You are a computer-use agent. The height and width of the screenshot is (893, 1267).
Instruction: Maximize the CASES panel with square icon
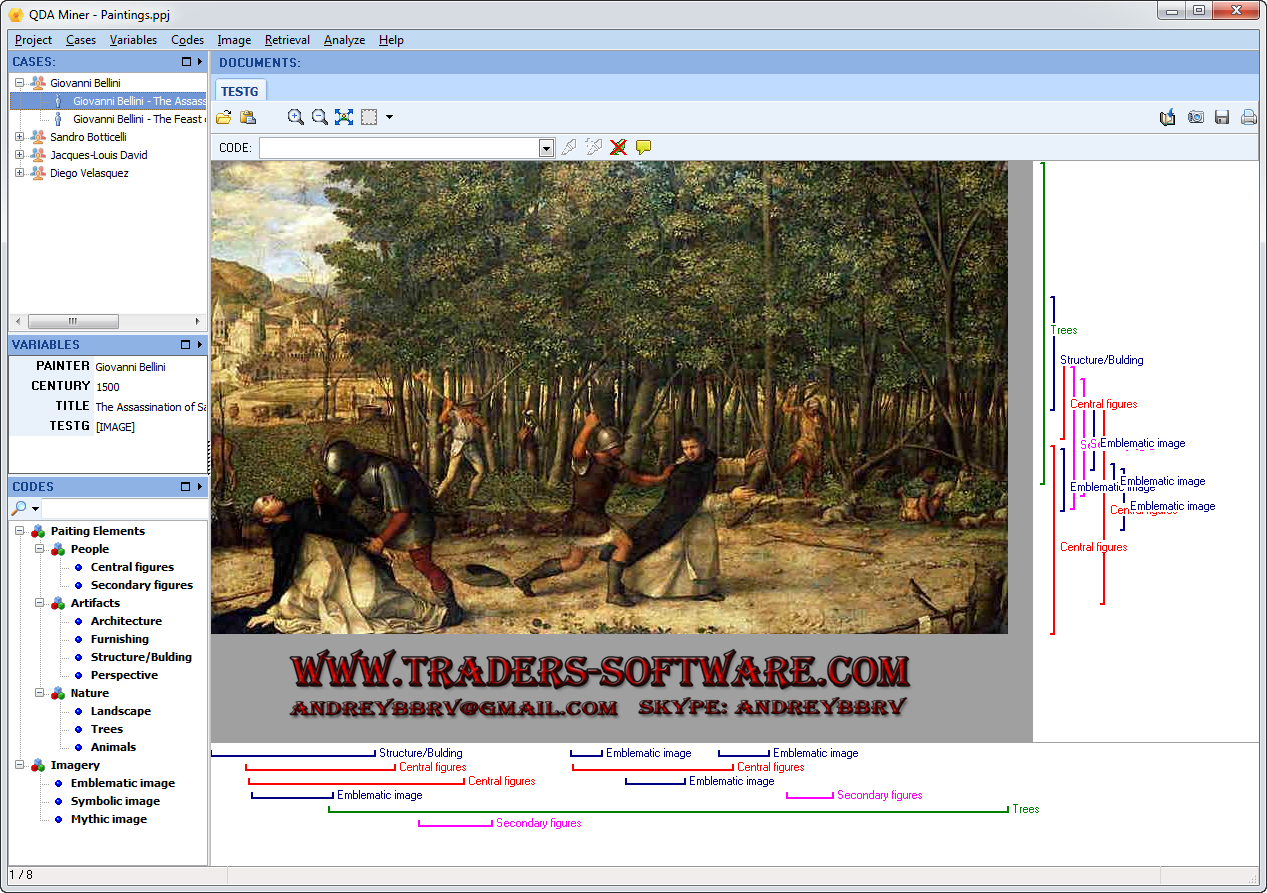click(186, 62)
